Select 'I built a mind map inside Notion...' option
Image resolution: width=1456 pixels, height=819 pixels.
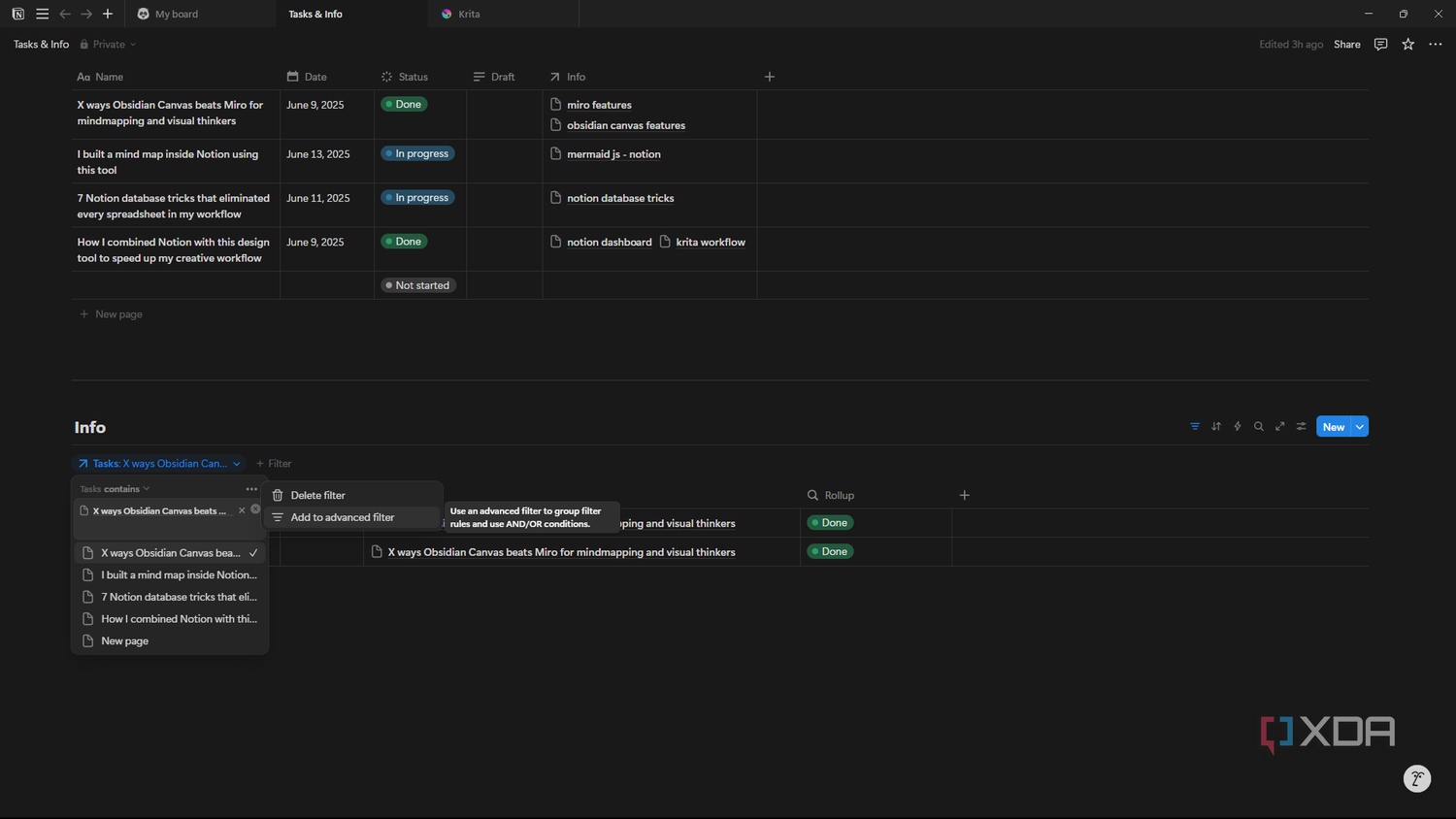[x=170, y=575]
